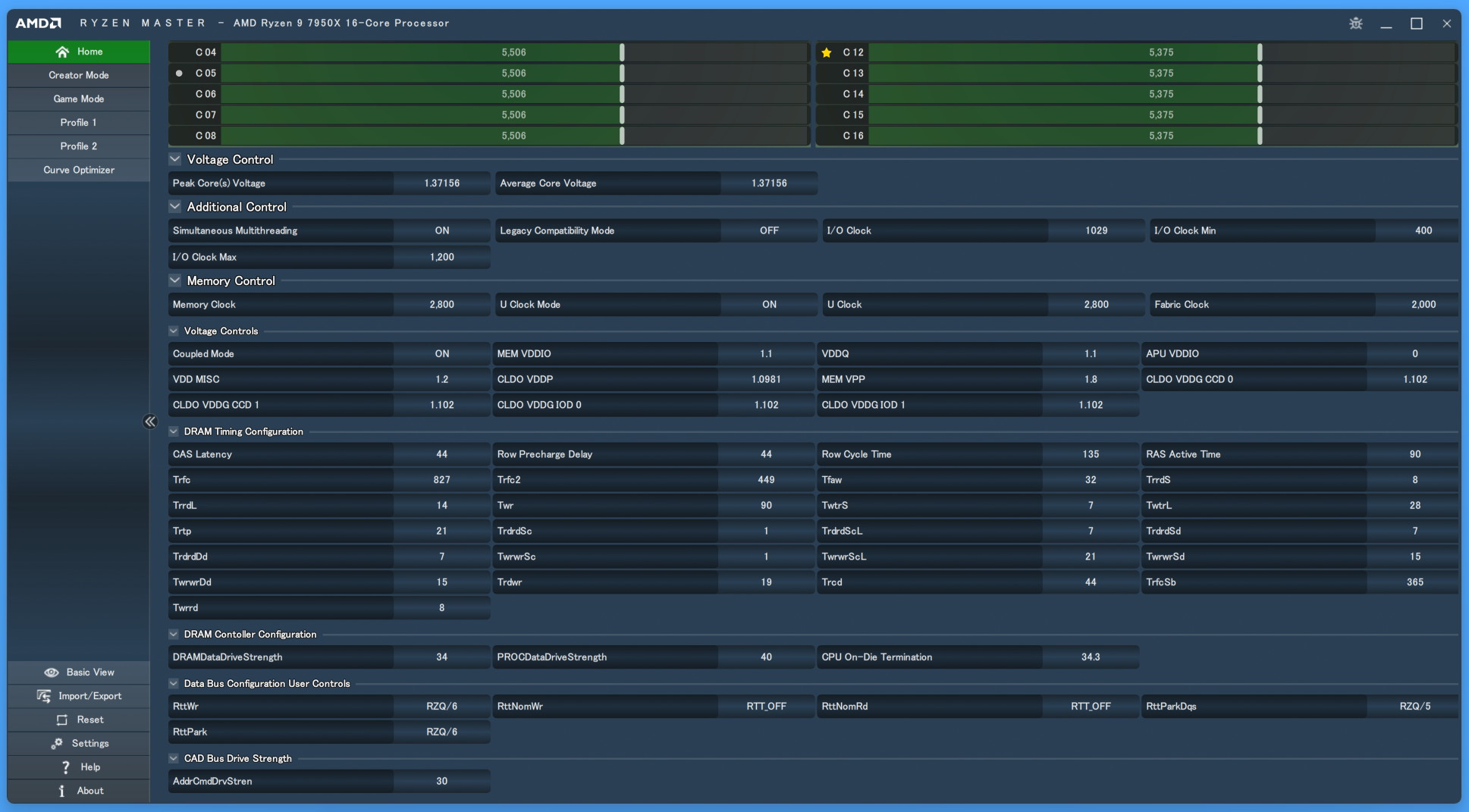Image resolution: width=1469 pixels, height=812 pixels.
Task: Click the I/O Clock Max value 1,200
Action: coord(442,257)
